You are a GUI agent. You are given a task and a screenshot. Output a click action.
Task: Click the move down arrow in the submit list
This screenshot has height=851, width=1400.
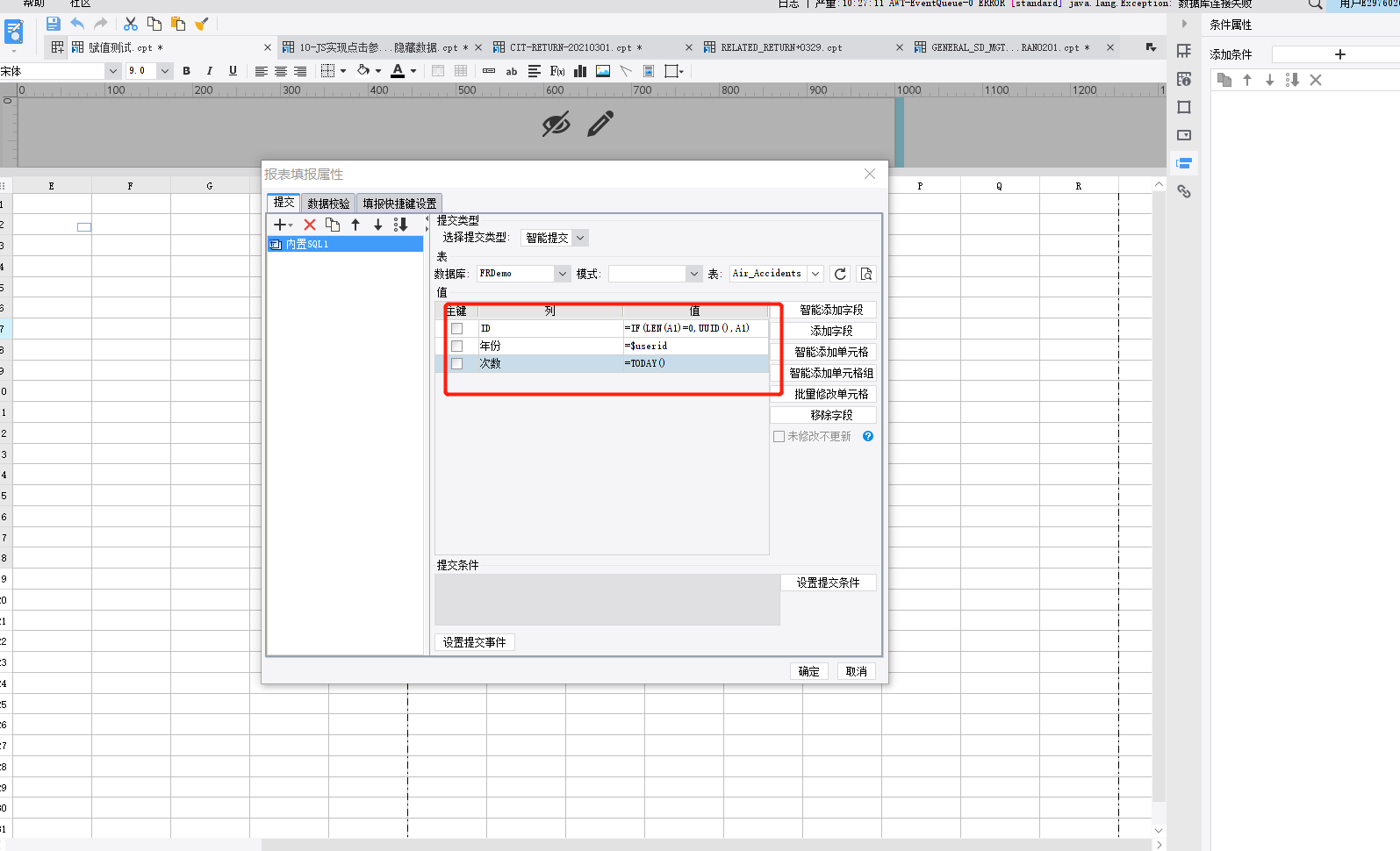(378, 225)
